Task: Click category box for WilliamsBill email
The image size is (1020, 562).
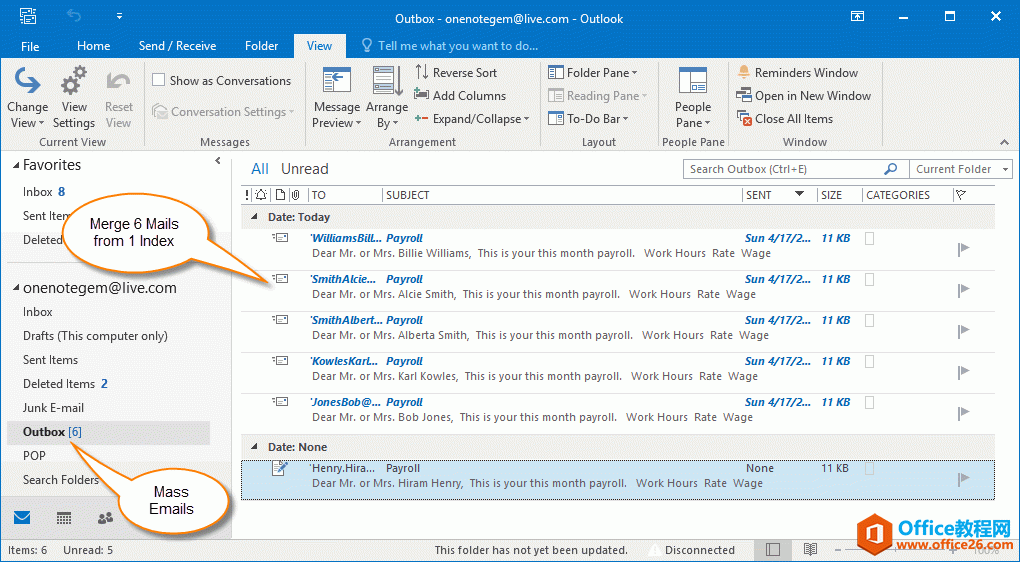Action: pyautogui.click(x=869, y=239)
